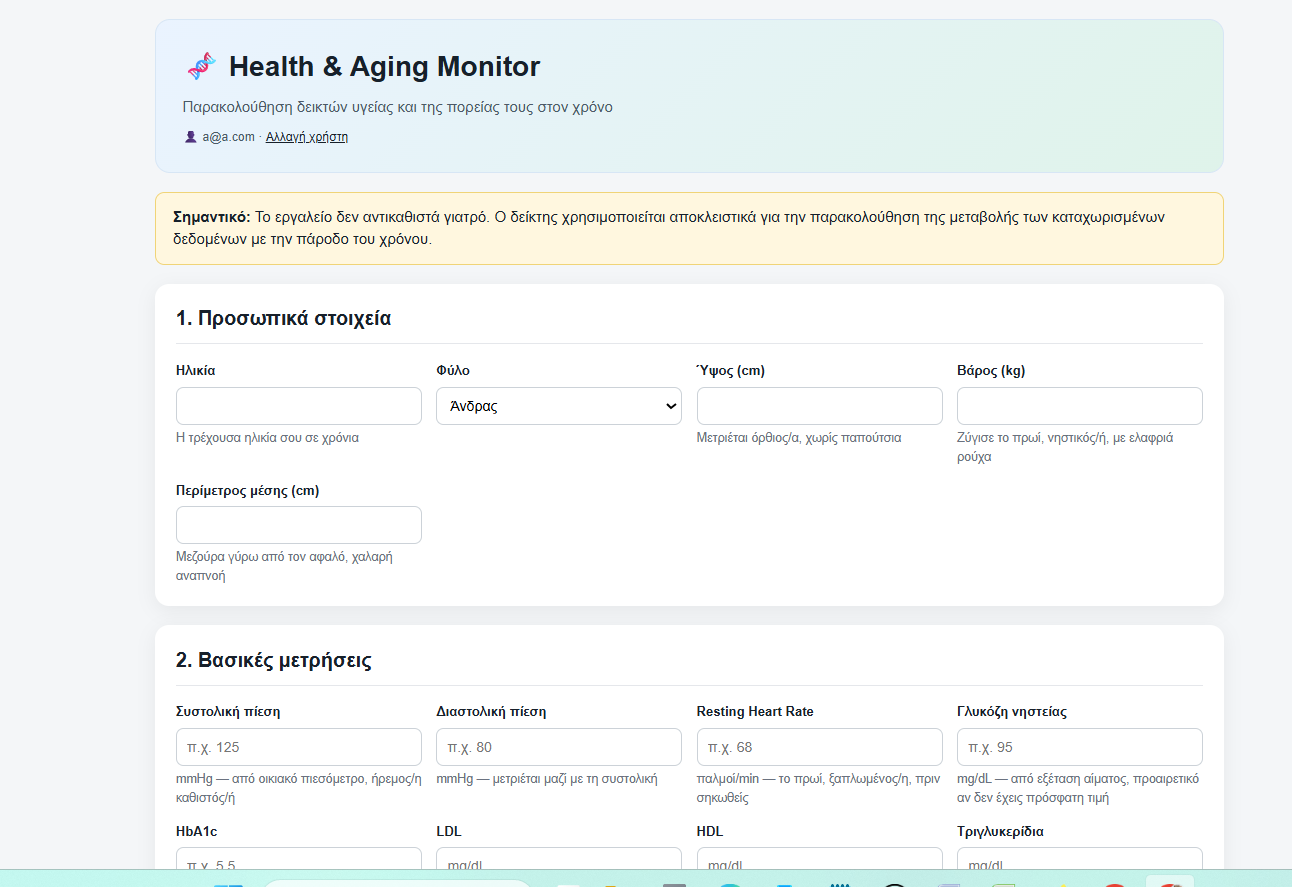Click hint mmHg — μετριέται μαζί με τη συστολική
The image size is (1292, 887).
pos(547,779)
